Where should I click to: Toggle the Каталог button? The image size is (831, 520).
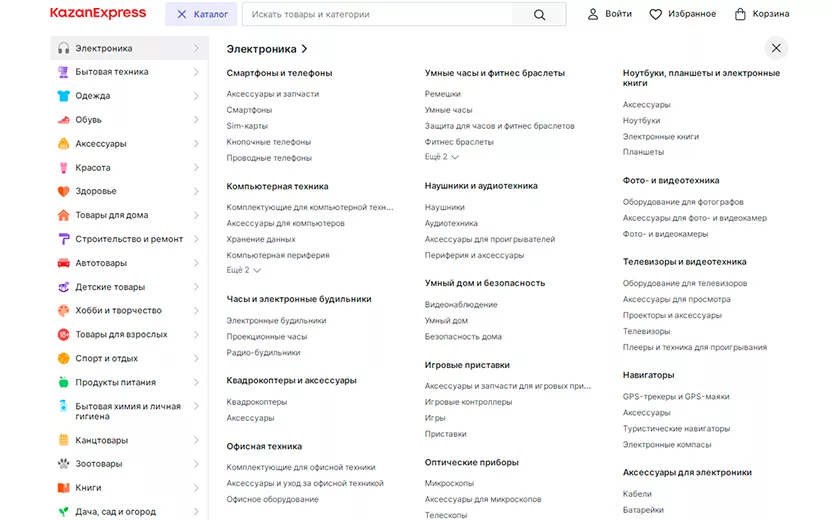pyautogui.click(x=201, y=15)
